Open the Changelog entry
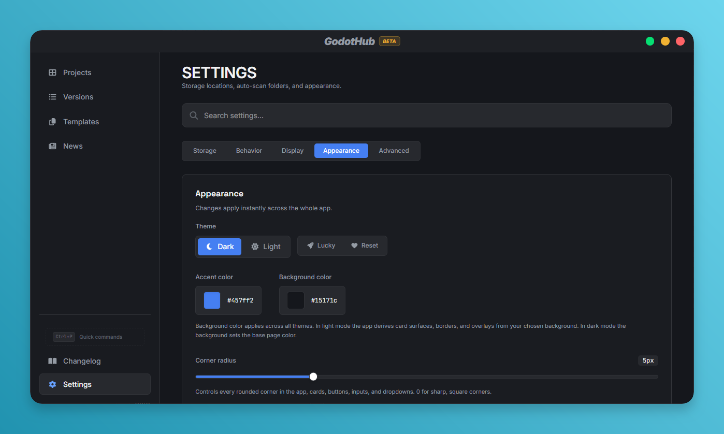This screenshot has width=724, height=434. (x=75, y=361)
